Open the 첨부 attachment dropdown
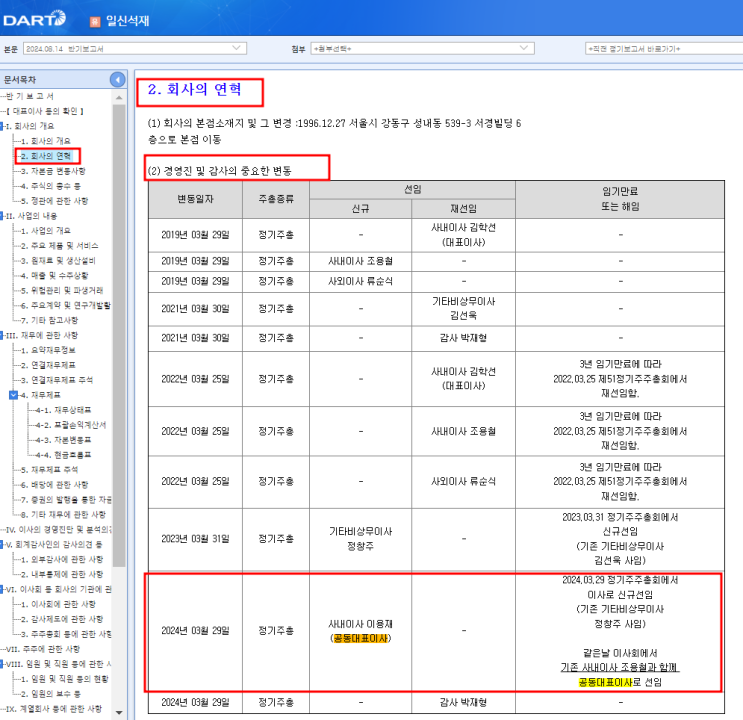Screen dimensions: 743x720 tap(422, 49)
